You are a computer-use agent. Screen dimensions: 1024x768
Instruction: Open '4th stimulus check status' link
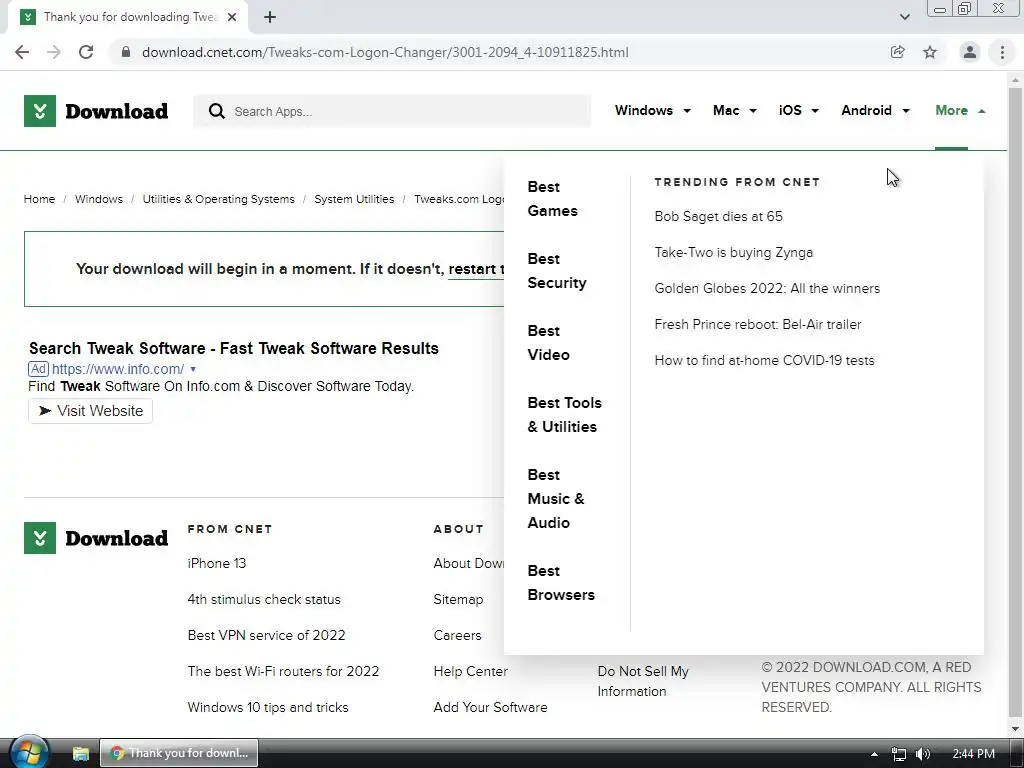point(264,599)
